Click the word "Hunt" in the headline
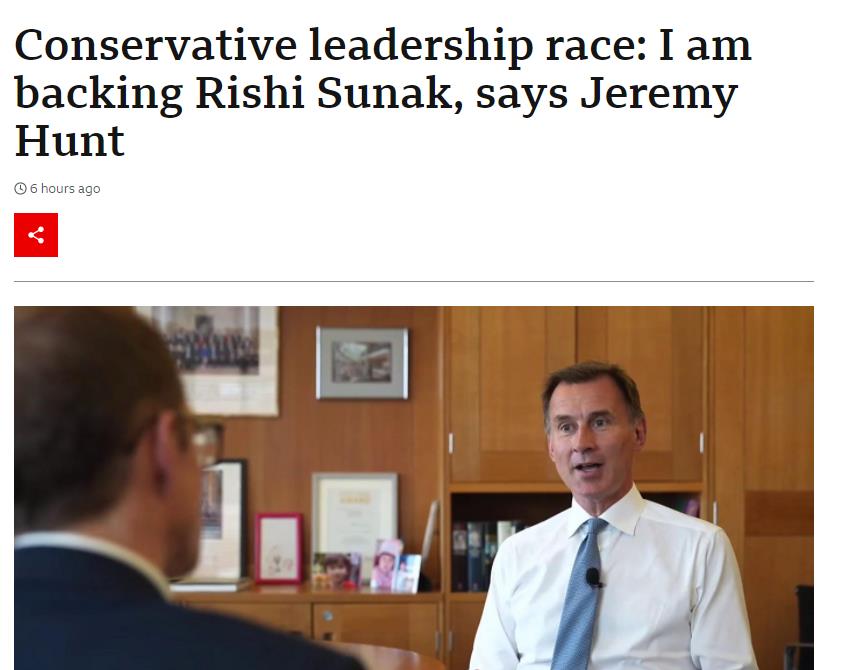 (70, 141)
